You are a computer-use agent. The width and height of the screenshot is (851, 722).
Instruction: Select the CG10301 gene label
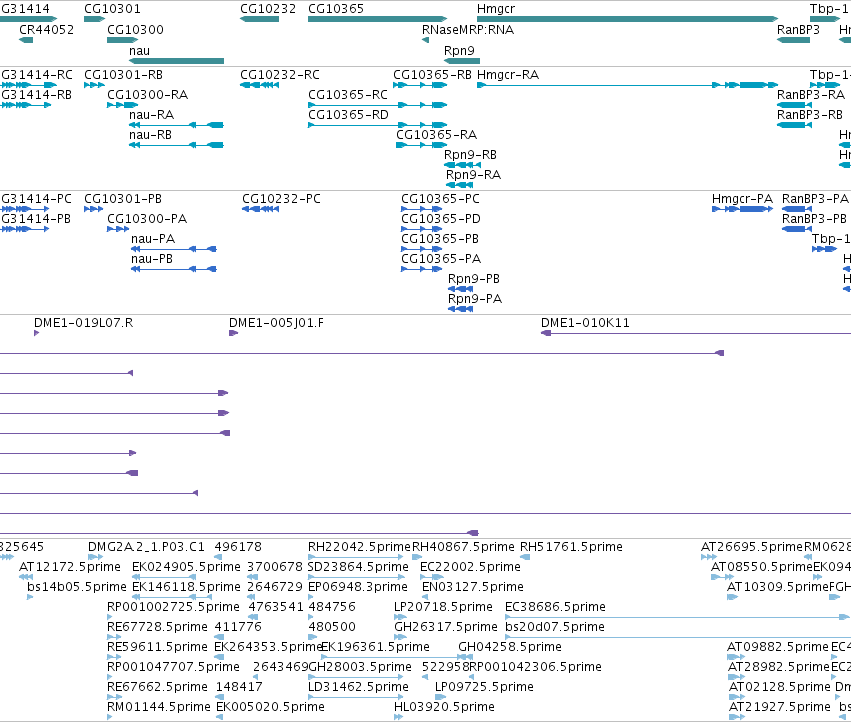pos(112,9)
